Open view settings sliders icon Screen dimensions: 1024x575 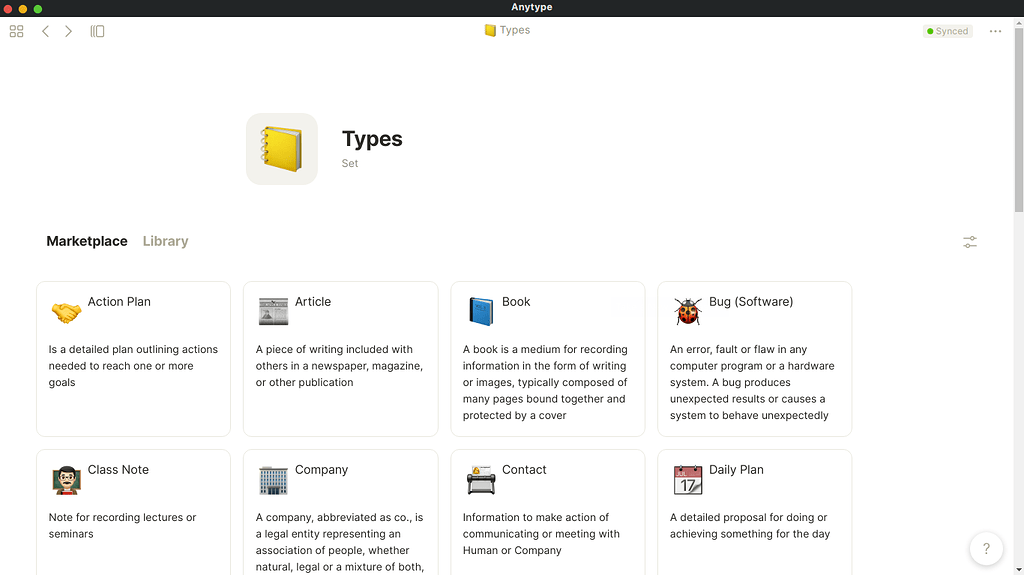969,242
